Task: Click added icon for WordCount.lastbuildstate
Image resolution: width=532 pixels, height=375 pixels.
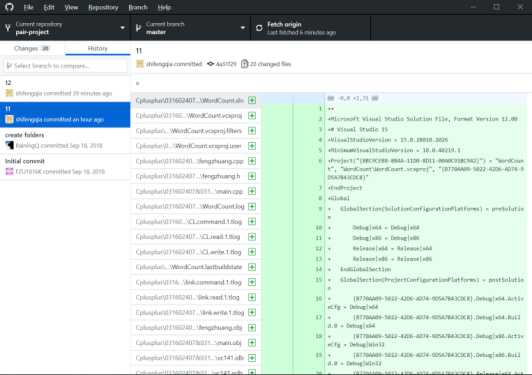Action: coord(252,267)
